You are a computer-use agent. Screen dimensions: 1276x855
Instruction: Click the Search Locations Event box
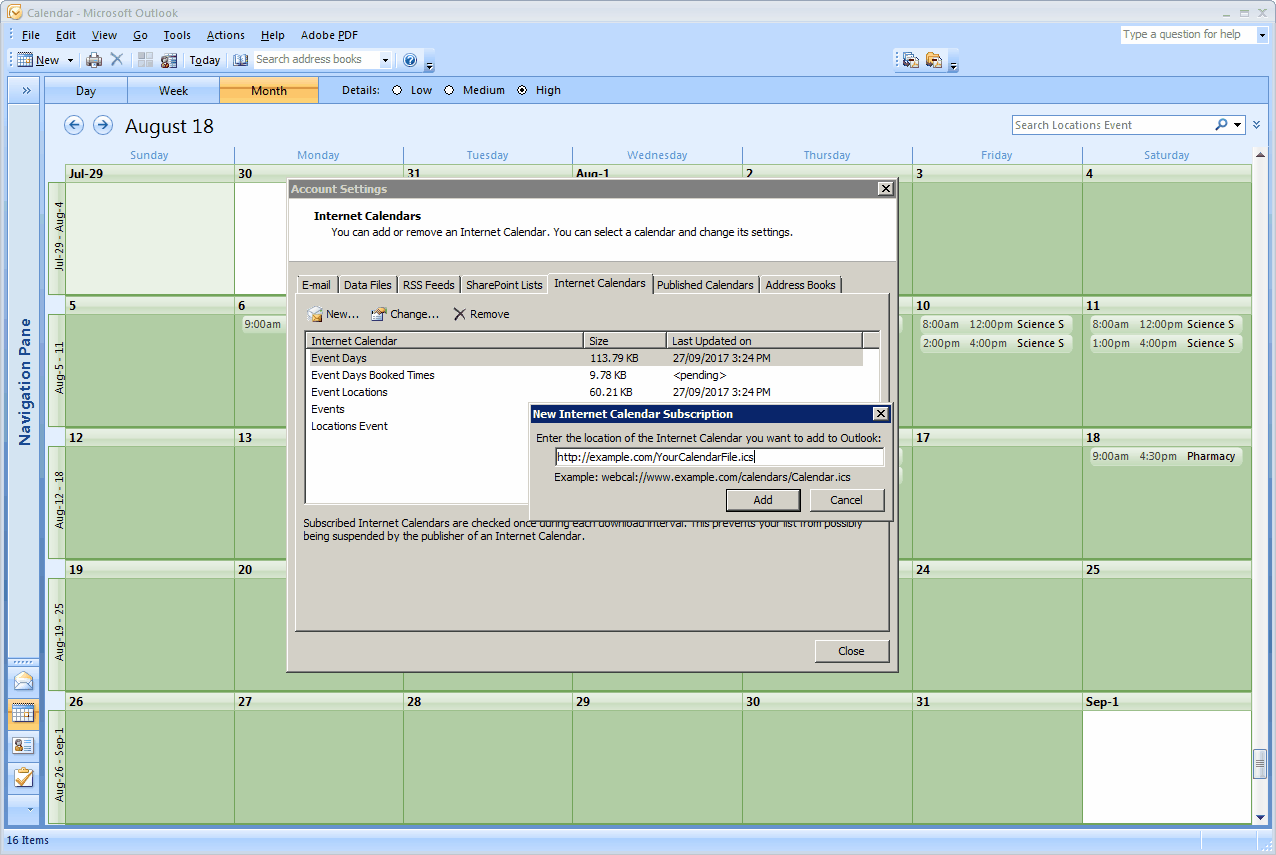1112,125
